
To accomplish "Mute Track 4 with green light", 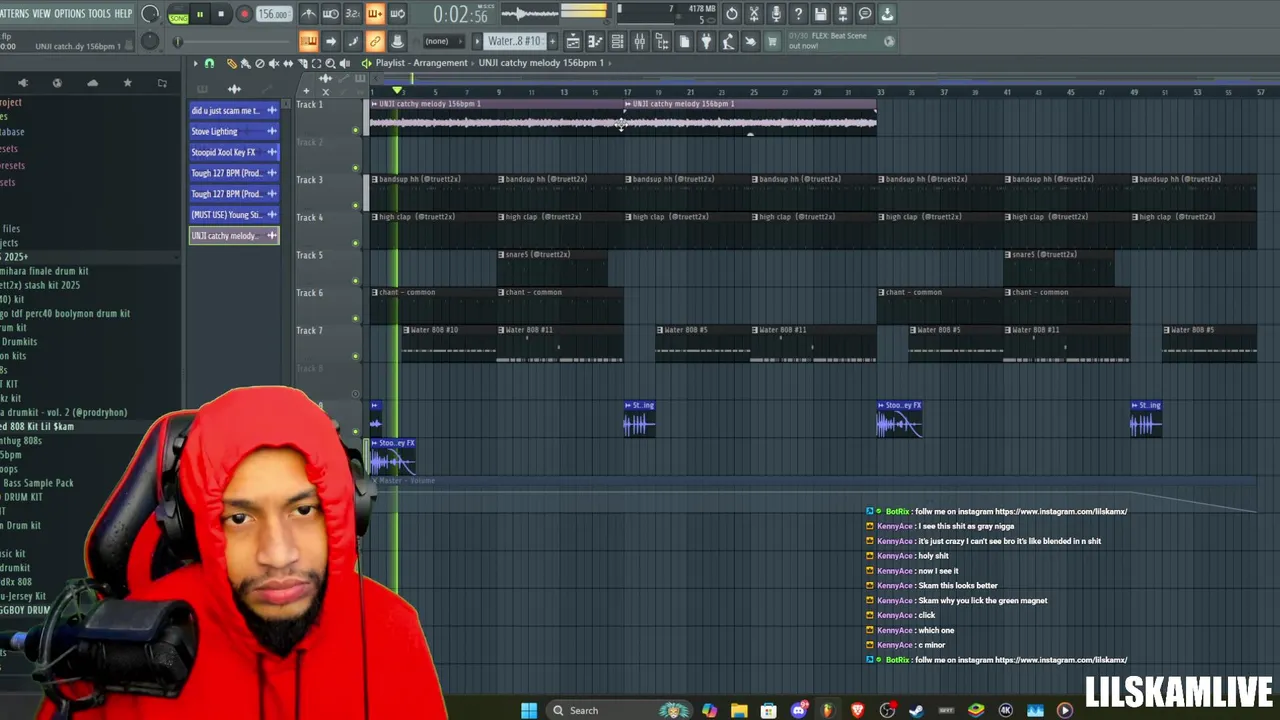I will [355, 243].
